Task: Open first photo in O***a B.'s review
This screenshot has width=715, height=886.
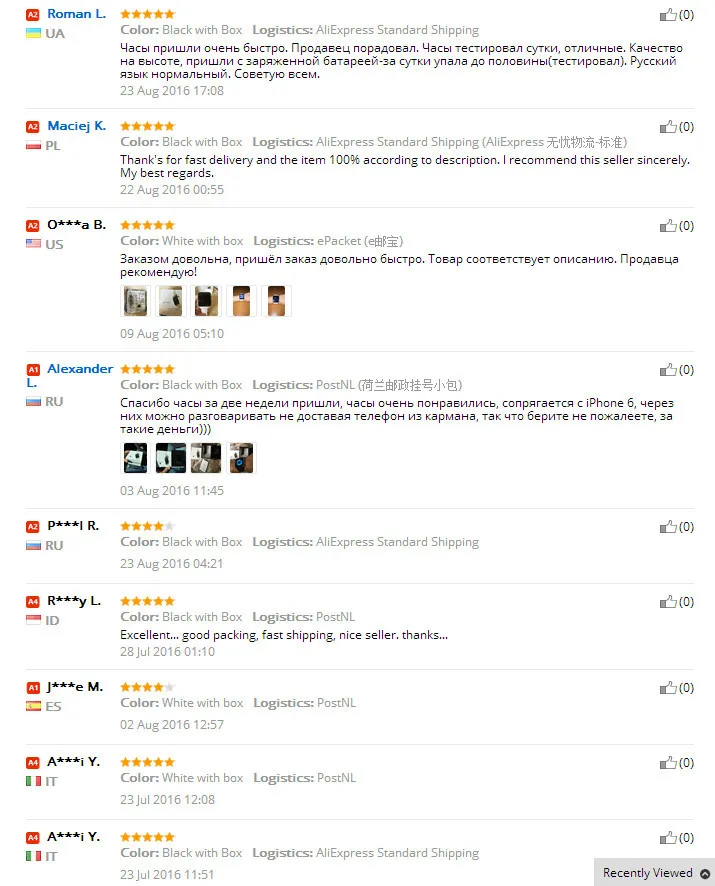Action: [x=136, y=301]
